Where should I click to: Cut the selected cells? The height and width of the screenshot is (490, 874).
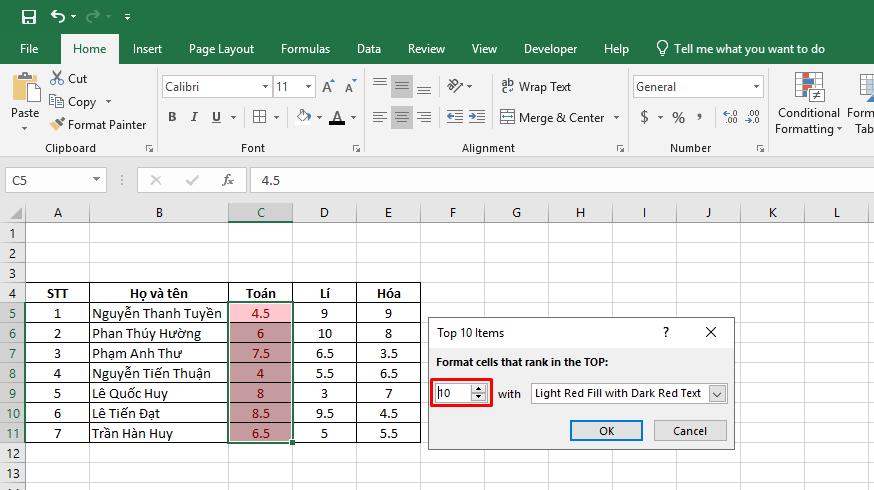click(69, 79)
